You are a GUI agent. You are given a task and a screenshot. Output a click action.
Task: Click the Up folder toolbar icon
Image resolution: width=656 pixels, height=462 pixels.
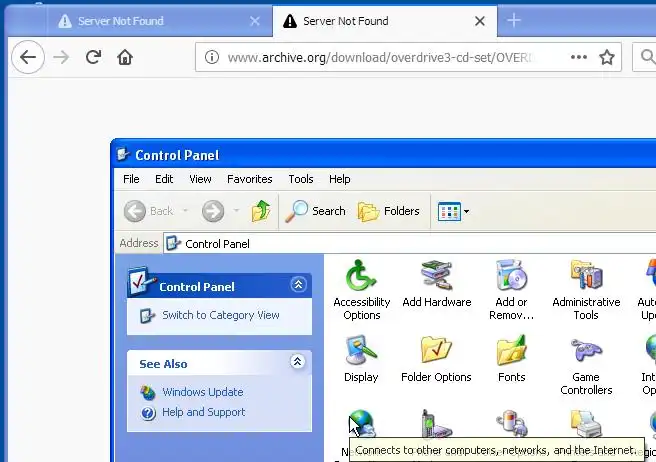(261, 211)
